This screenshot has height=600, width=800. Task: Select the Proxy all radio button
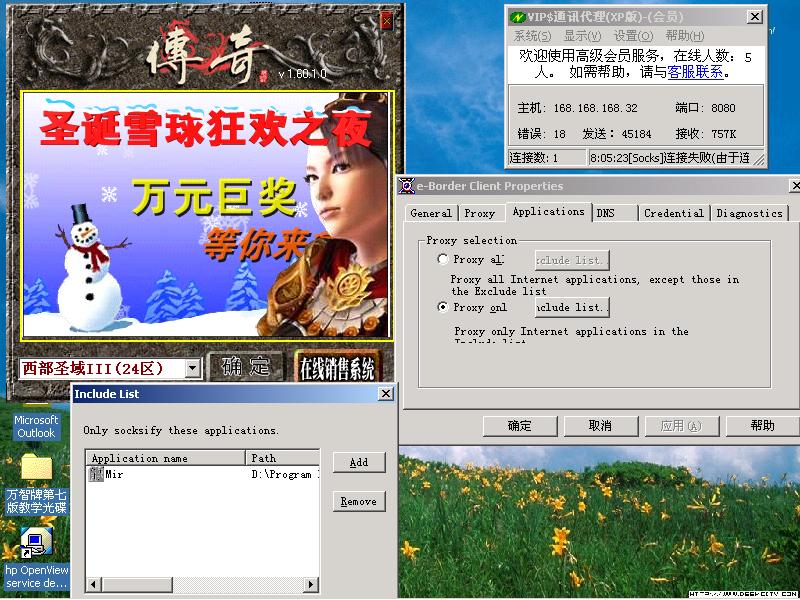point(443,259)
